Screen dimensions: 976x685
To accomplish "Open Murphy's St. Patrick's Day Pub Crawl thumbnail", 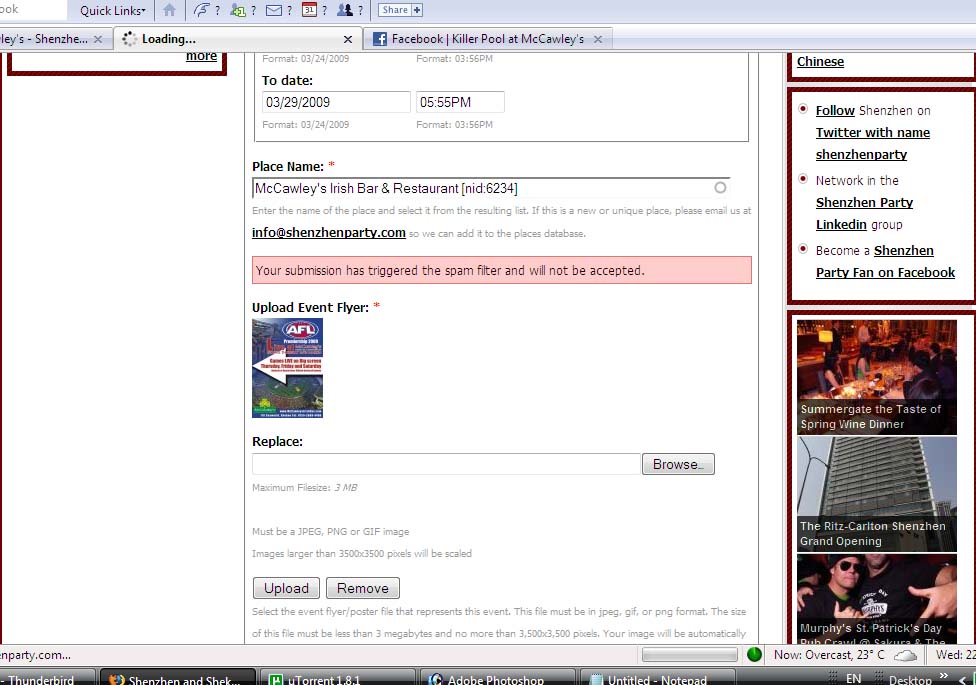I will tap(876, 599).
